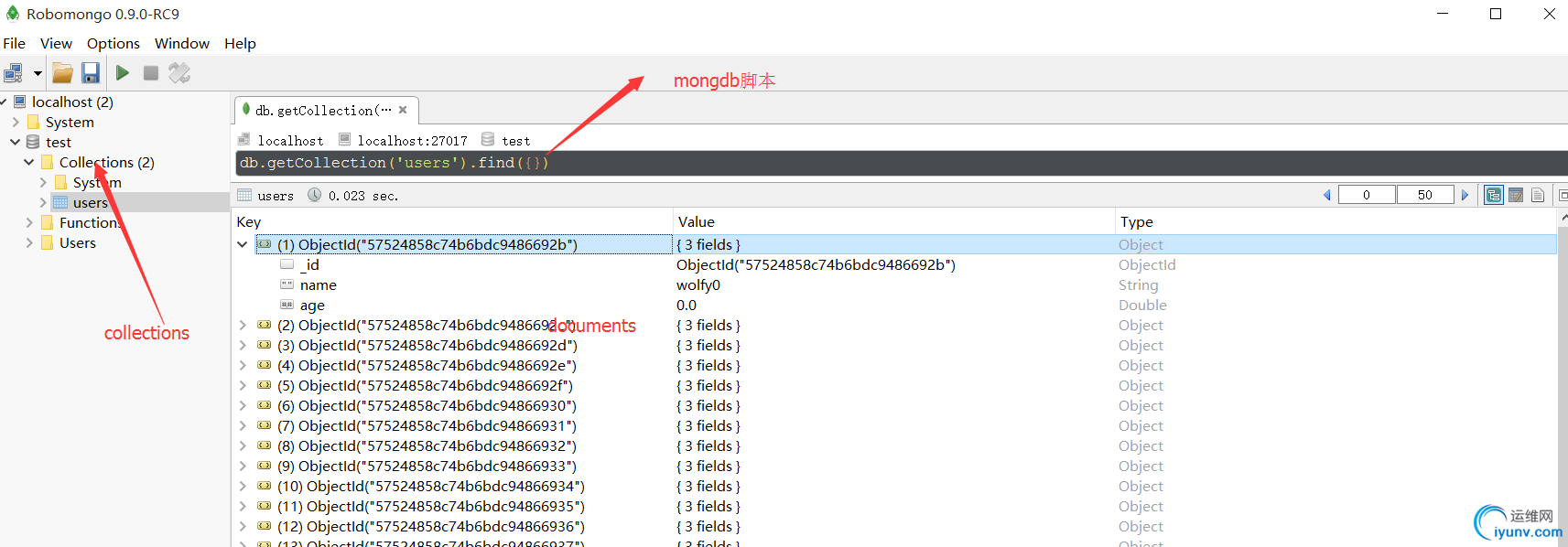Collapse the Collections (2) folder
The height and width of the screenshot is (547, 1568).
tap(29, 162)
